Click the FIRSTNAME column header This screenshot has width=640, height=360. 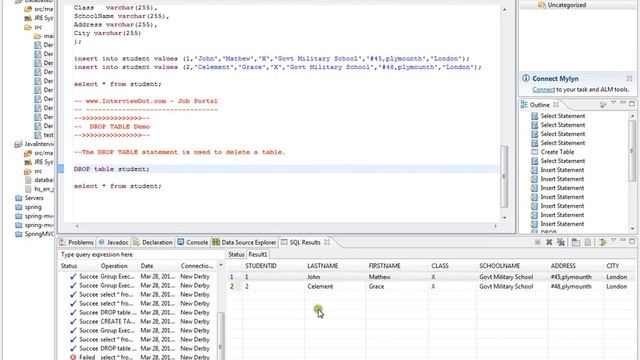tap(384, 266)
